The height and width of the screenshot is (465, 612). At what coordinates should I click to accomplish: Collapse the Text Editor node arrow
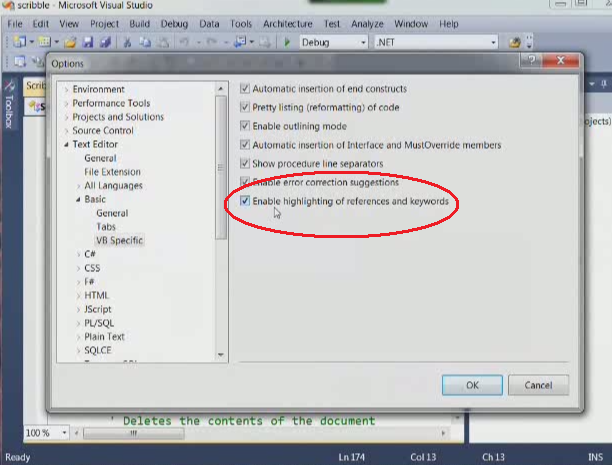(66, 144)
